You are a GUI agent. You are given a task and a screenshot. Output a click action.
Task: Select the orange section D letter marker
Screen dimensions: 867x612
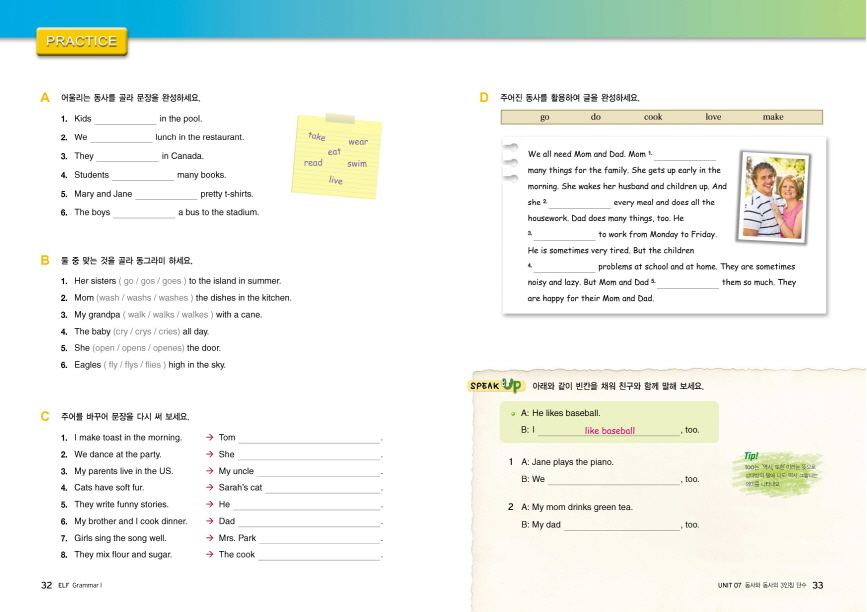pyautogui.click(x=484, y=98)
